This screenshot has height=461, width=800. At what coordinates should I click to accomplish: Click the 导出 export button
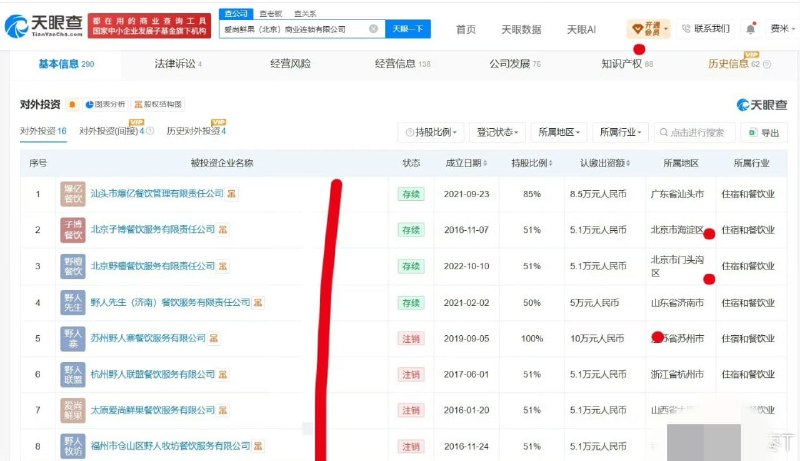coord(764,133)
